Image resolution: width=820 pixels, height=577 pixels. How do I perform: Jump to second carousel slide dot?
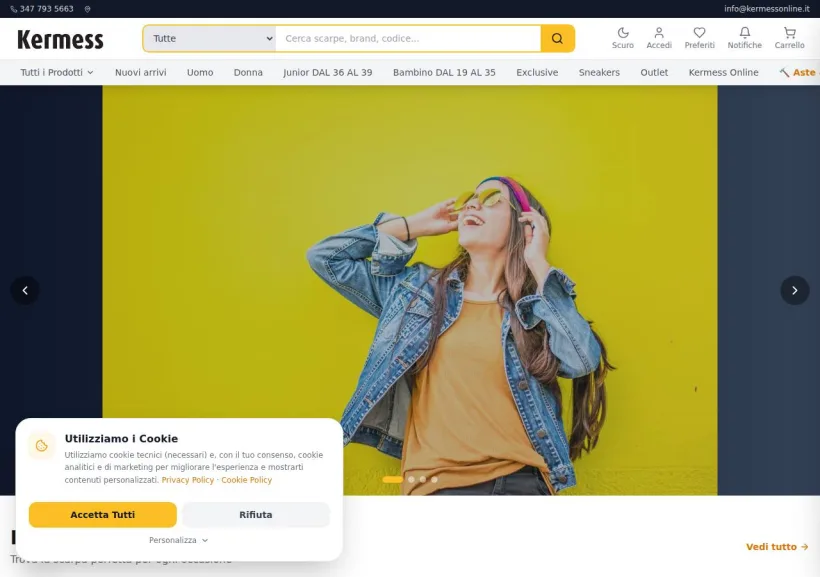click(x=411, y=479)
